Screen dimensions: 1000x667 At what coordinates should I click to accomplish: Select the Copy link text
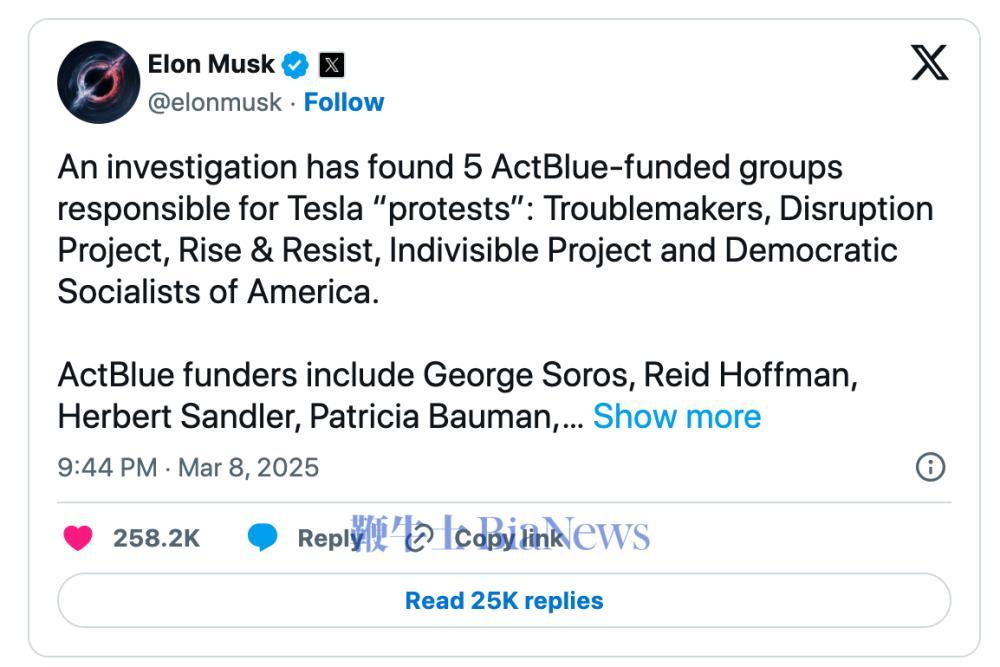[x=509, y=539]
